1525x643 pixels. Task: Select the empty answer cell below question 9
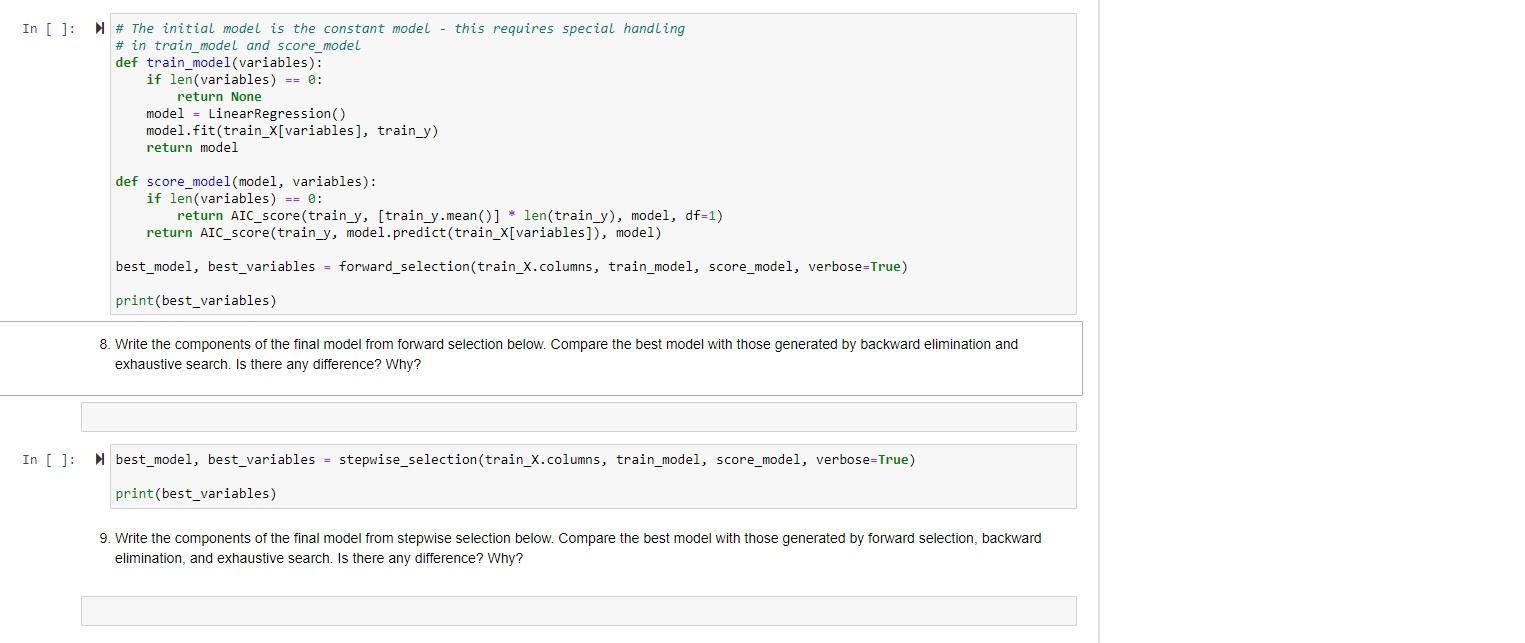(x=578, y=610)
